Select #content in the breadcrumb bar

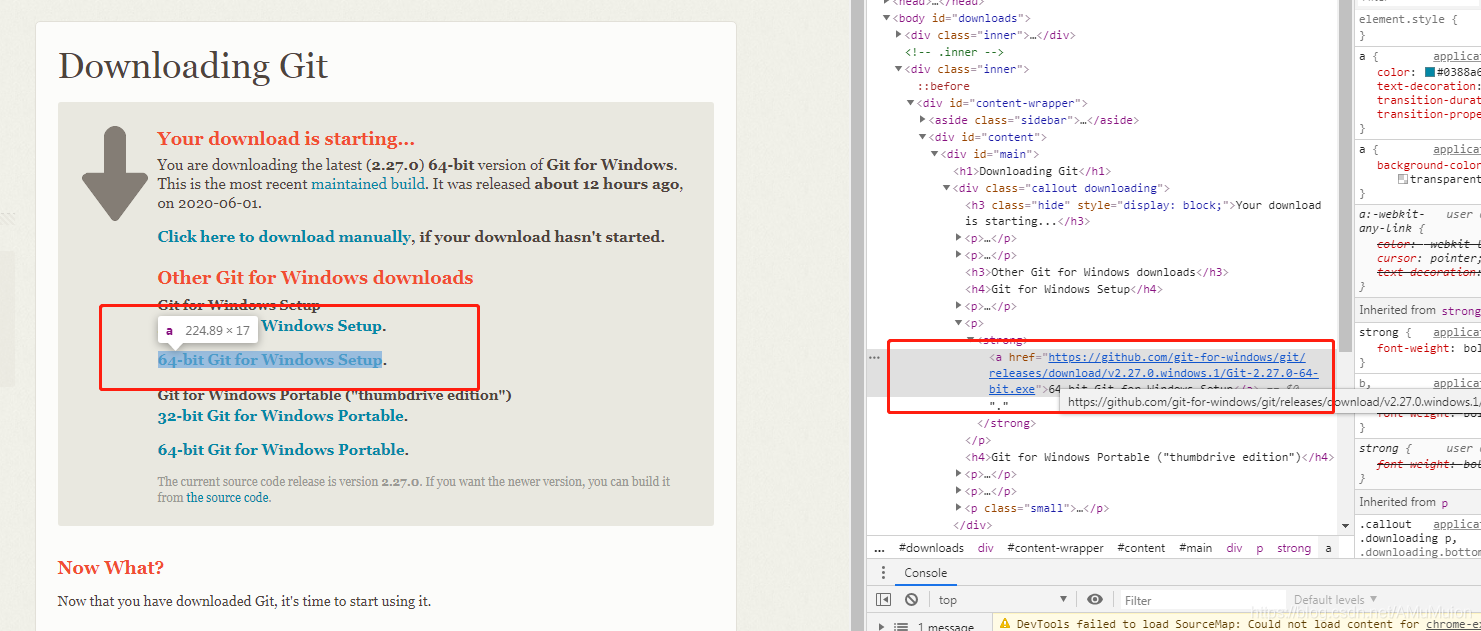click(x=1141, y=548)
